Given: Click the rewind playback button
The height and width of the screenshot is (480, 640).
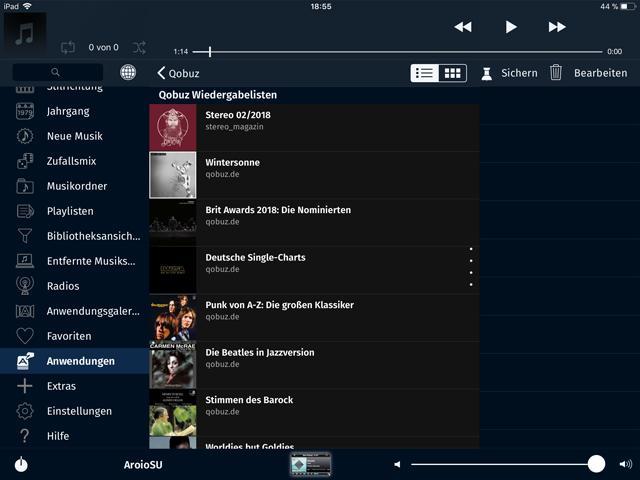Looking at the screenshot, I should point(463,27).
